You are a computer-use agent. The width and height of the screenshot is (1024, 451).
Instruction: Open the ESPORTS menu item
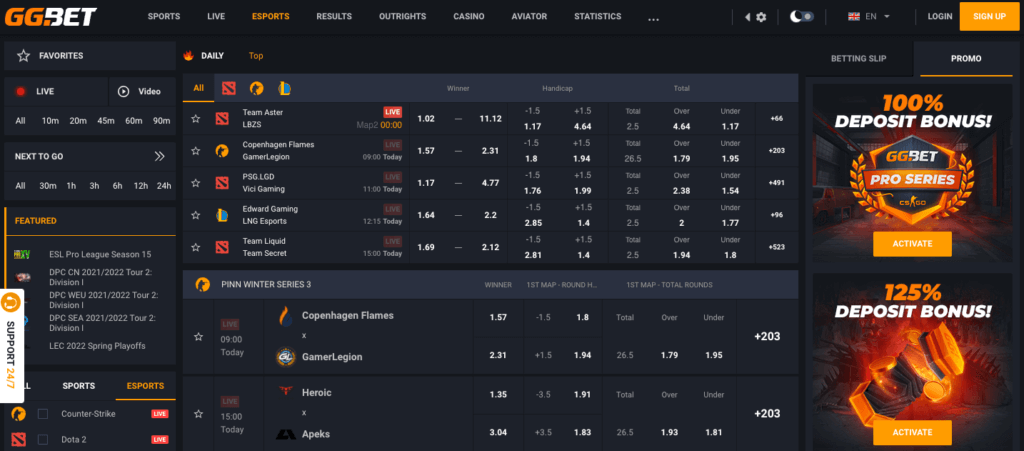point(270,16)
